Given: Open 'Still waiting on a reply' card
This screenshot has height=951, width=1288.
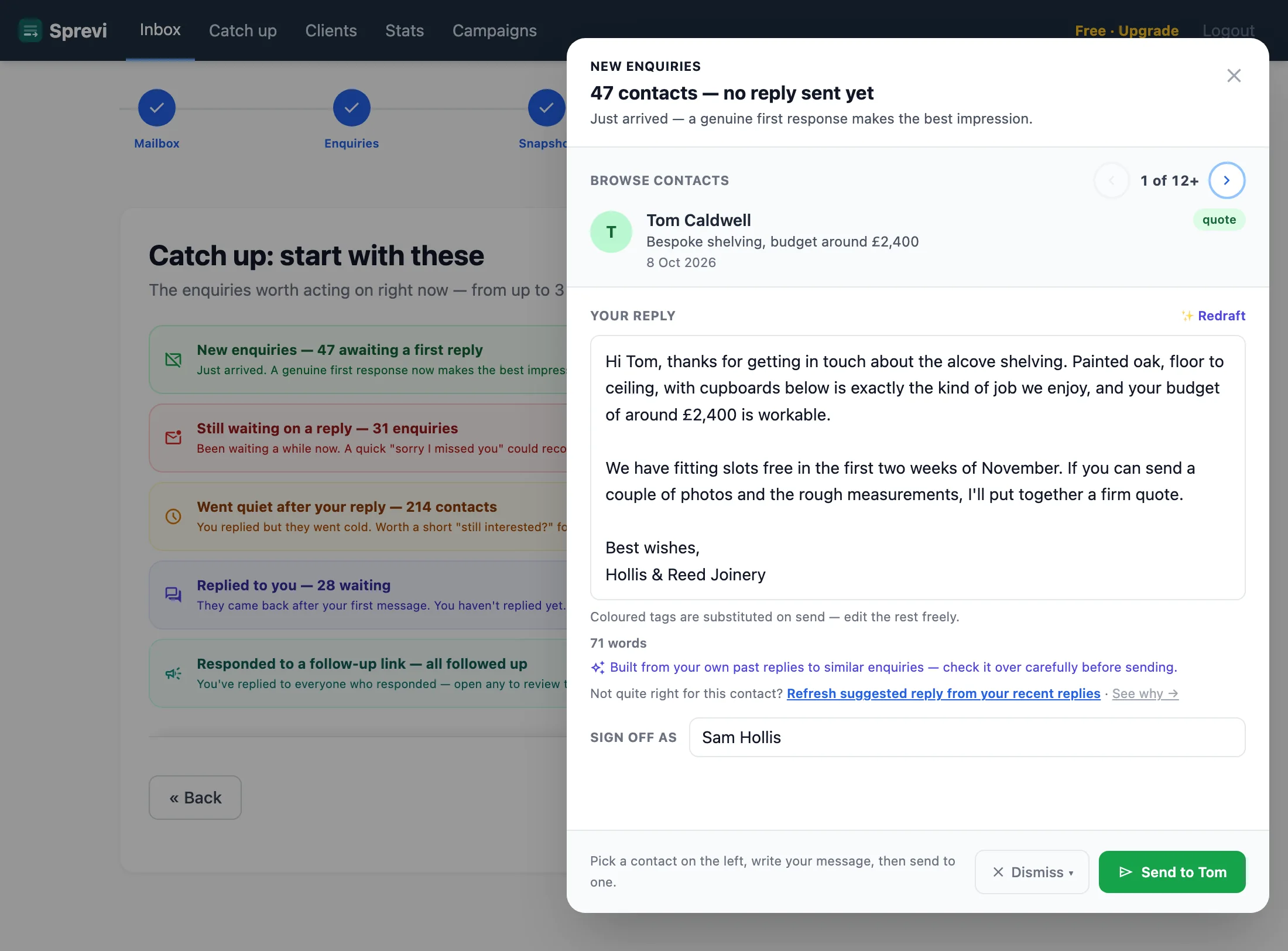Looking at the screenshot, I should pos(358,437).
